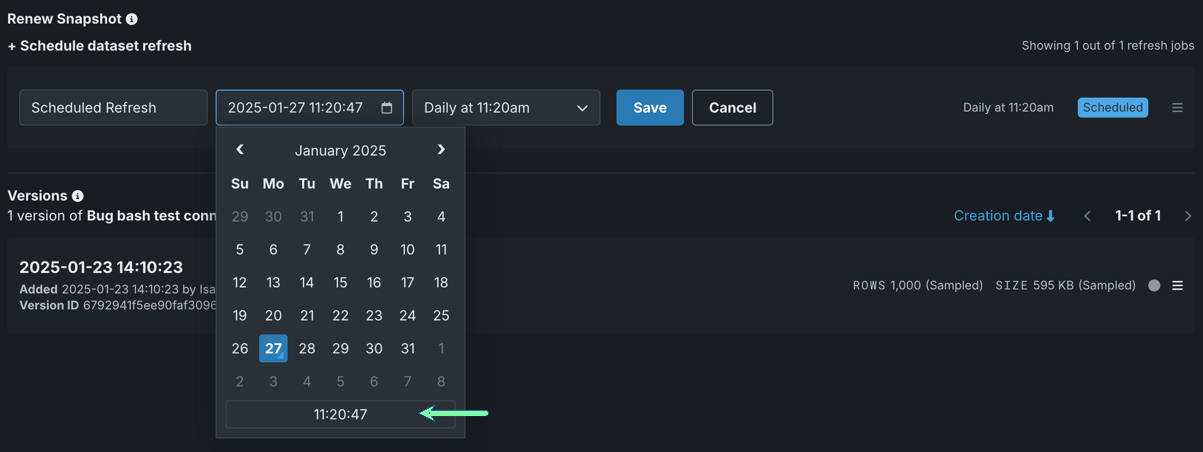Image resolution: width=1203 pixels, height=452 pixels.
Task: Select January 28 in the calendar
Action: point(307,349)
